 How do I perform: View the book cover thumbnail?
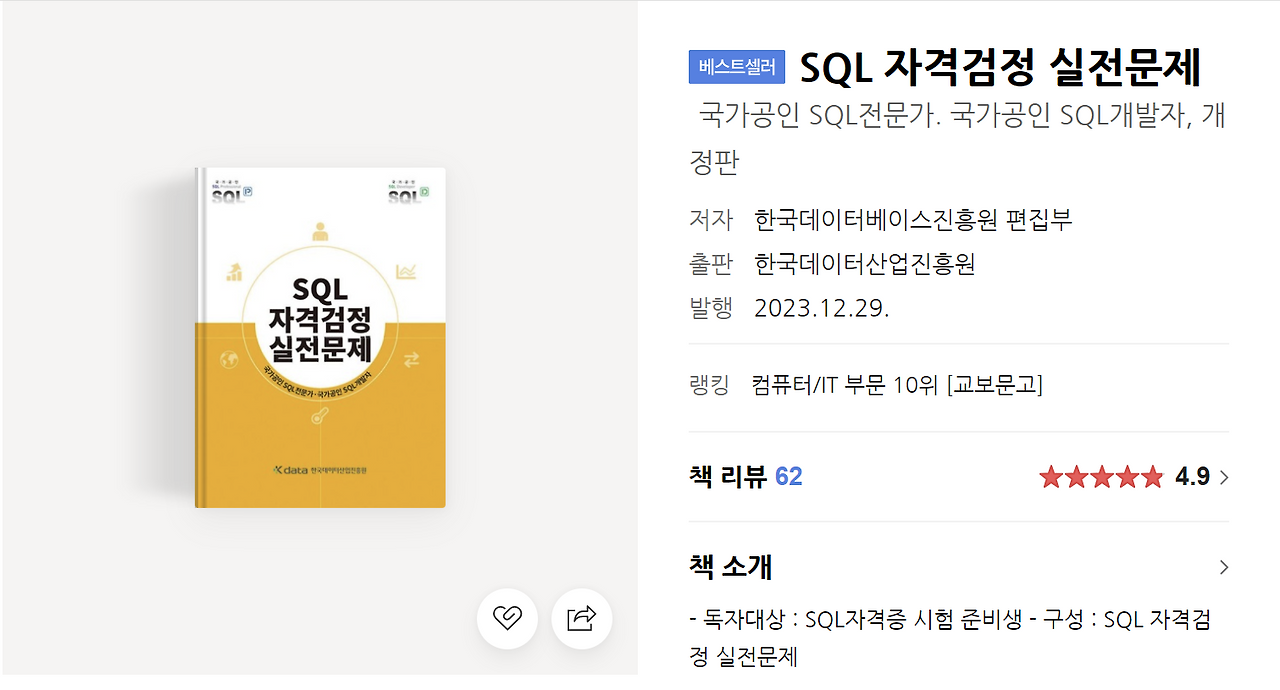tap(318, 333)
